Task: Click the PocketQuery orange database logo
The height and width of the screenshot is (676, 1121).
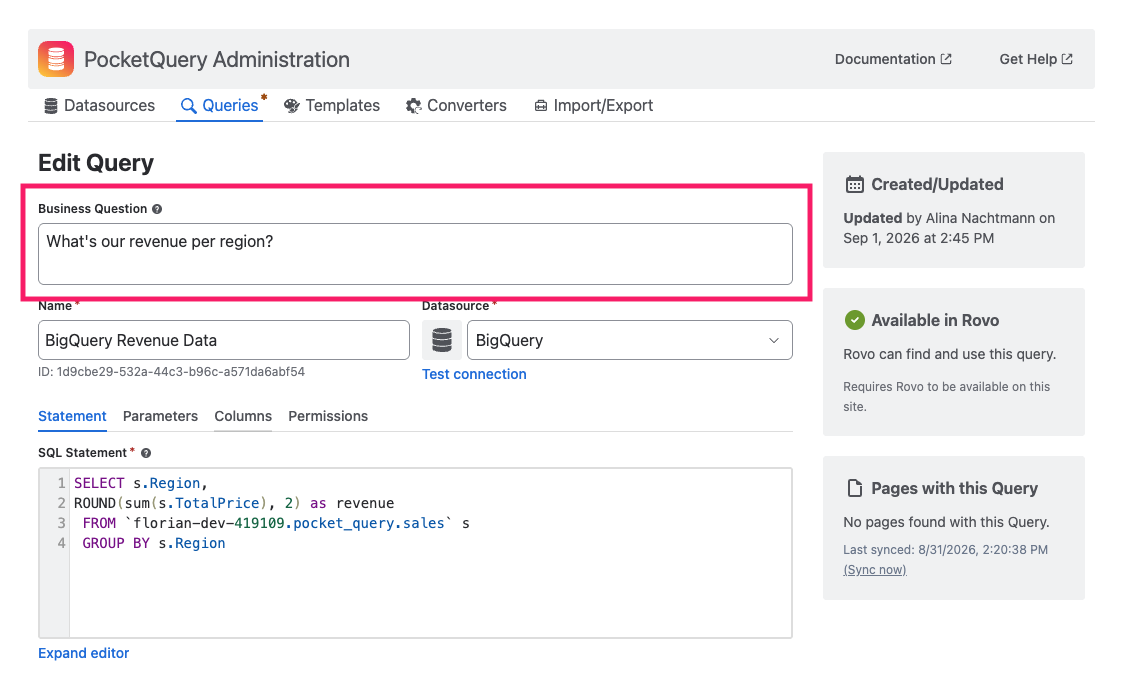Action: [56, 59]
